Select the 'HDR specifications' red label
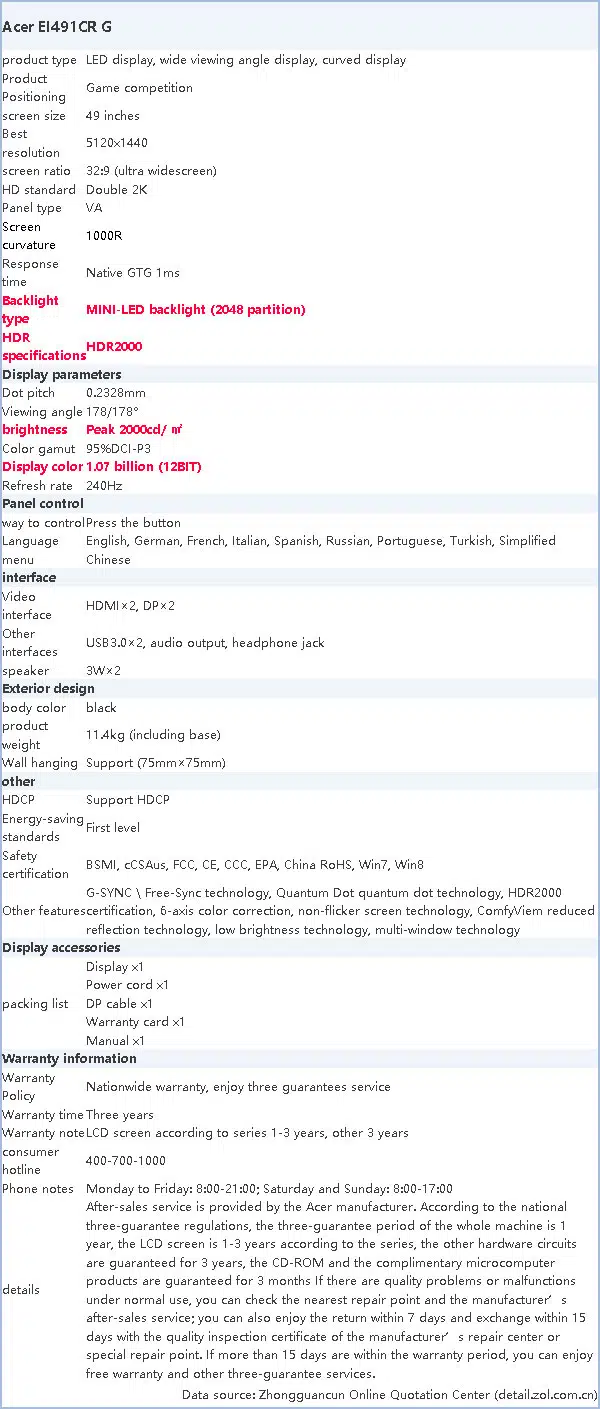Image resolution: width=600 pixels, height=1409 pixels. coord(44,347)
